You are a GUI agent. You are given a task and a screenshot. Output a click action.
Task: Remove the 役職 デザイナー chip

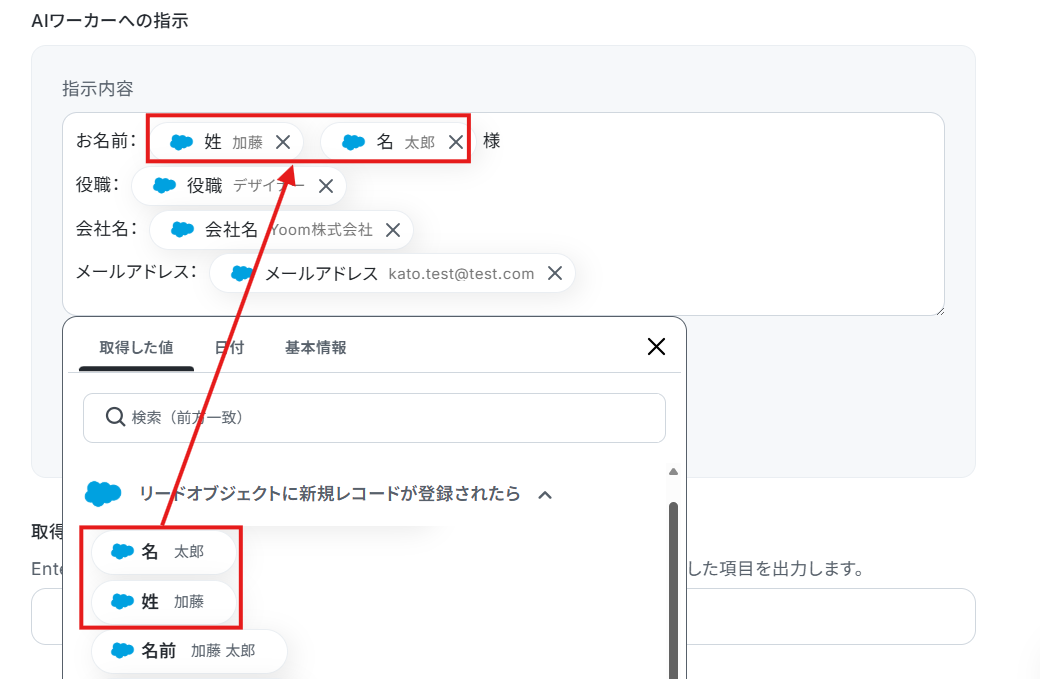326,186
